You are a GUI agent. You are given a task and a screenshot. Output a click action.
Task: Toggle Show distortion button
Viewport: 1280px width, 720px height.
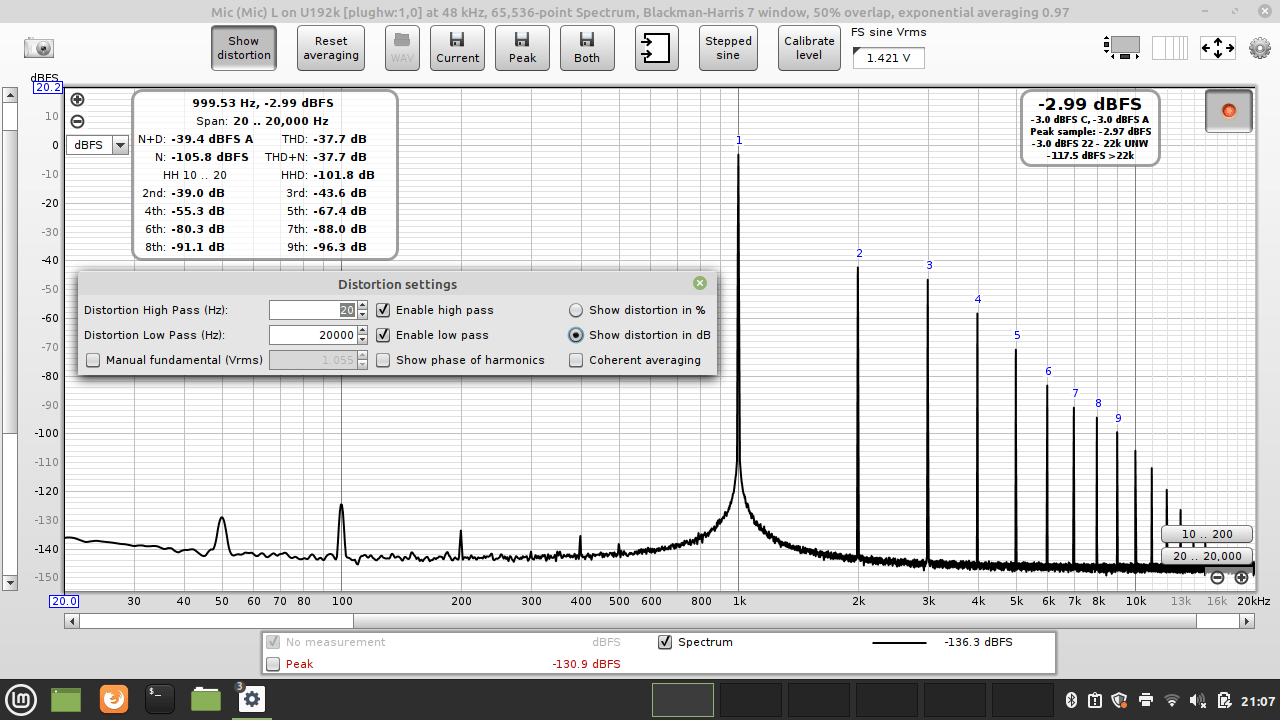244,48
